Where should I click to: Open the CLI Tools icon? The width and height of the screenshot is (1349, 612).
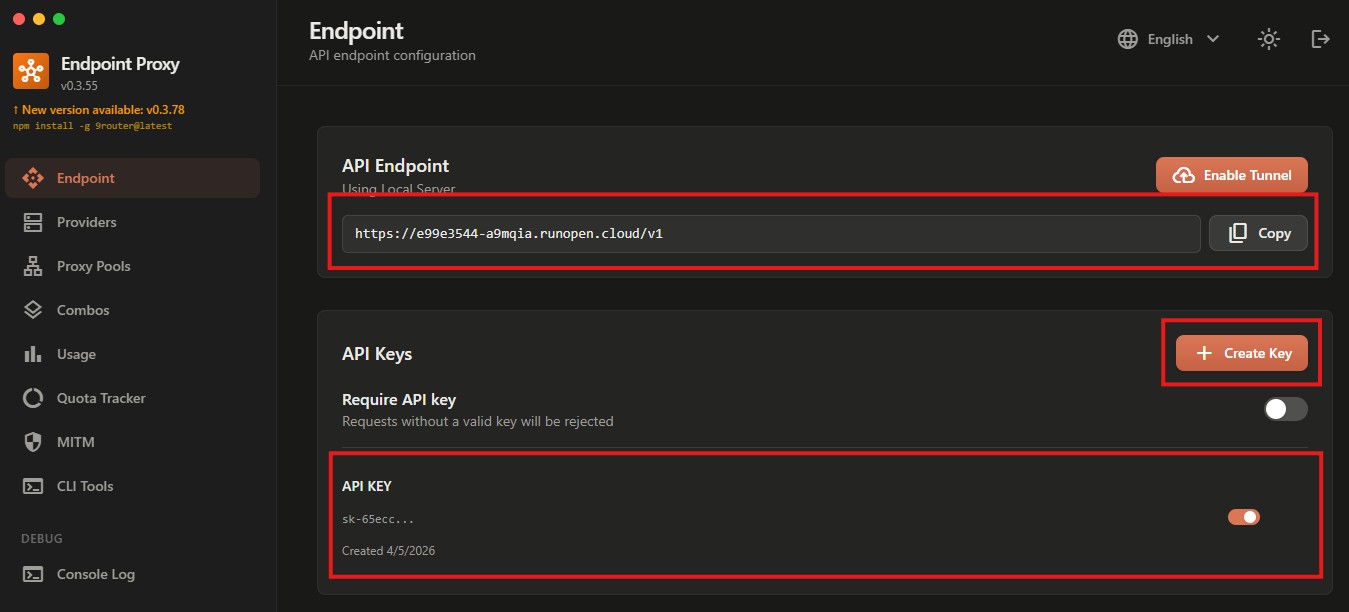pyautogui.click(x=34, y=485)
